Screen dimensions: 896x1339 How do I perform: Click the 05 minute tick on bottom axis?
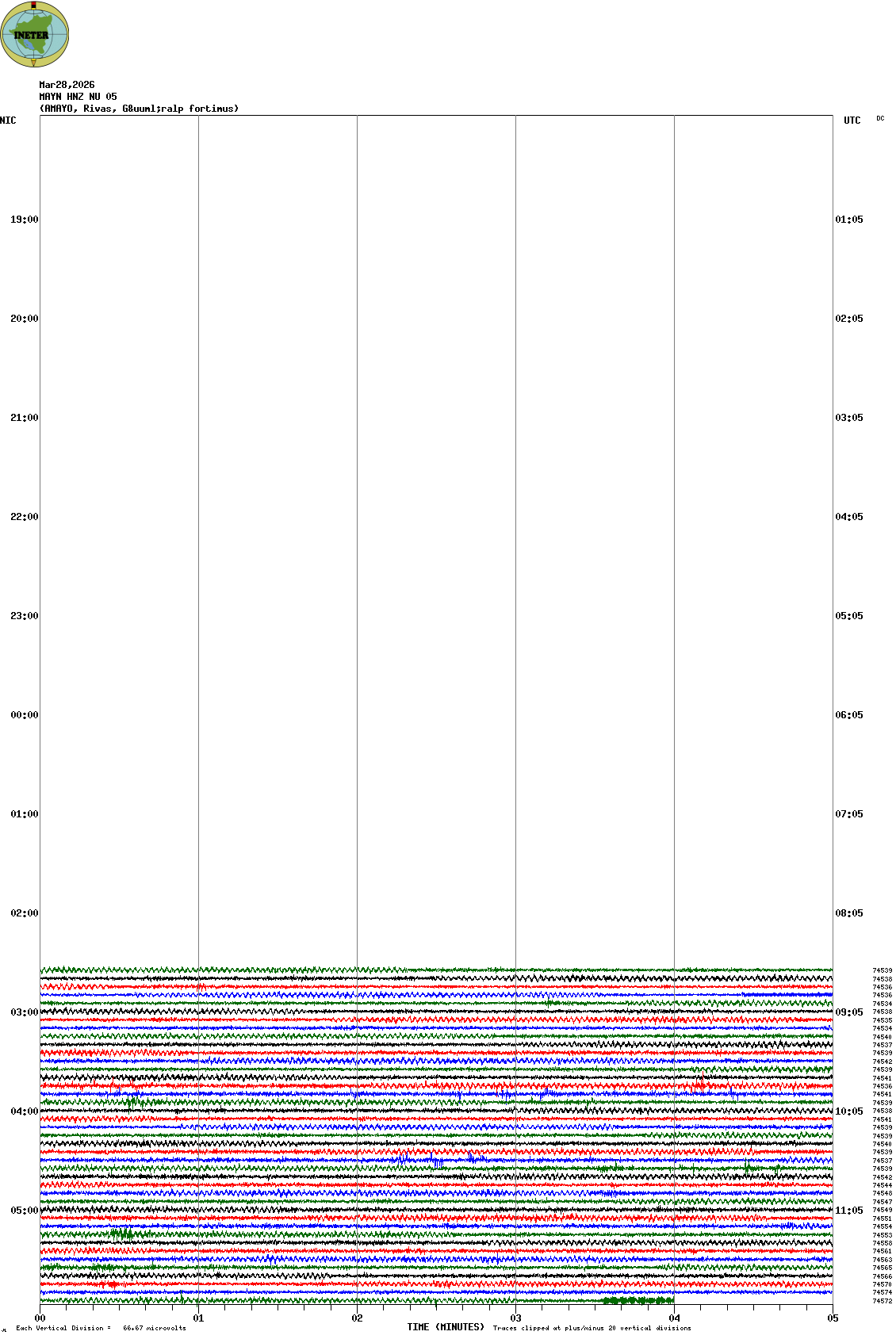point(833,1318)
